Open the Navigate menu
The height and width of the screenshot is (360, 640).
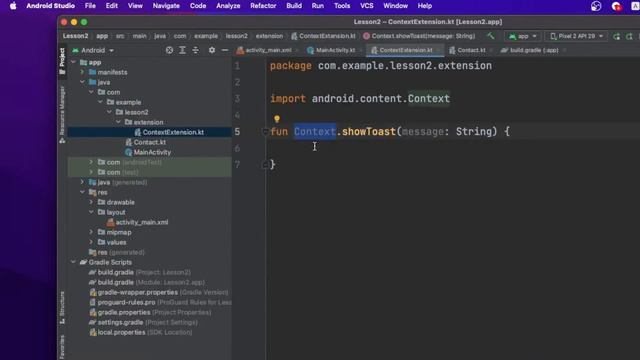pyautogui.click(x=166, y=6)
